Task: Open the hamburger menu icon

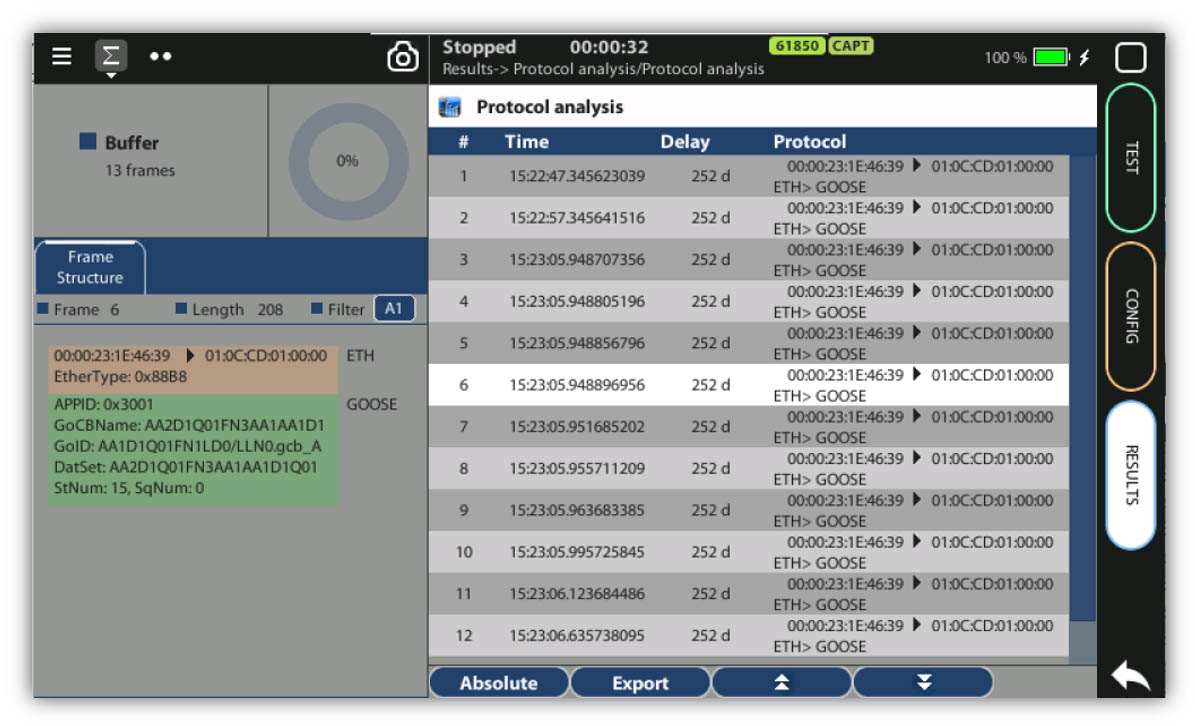Action: coord(62,57)
